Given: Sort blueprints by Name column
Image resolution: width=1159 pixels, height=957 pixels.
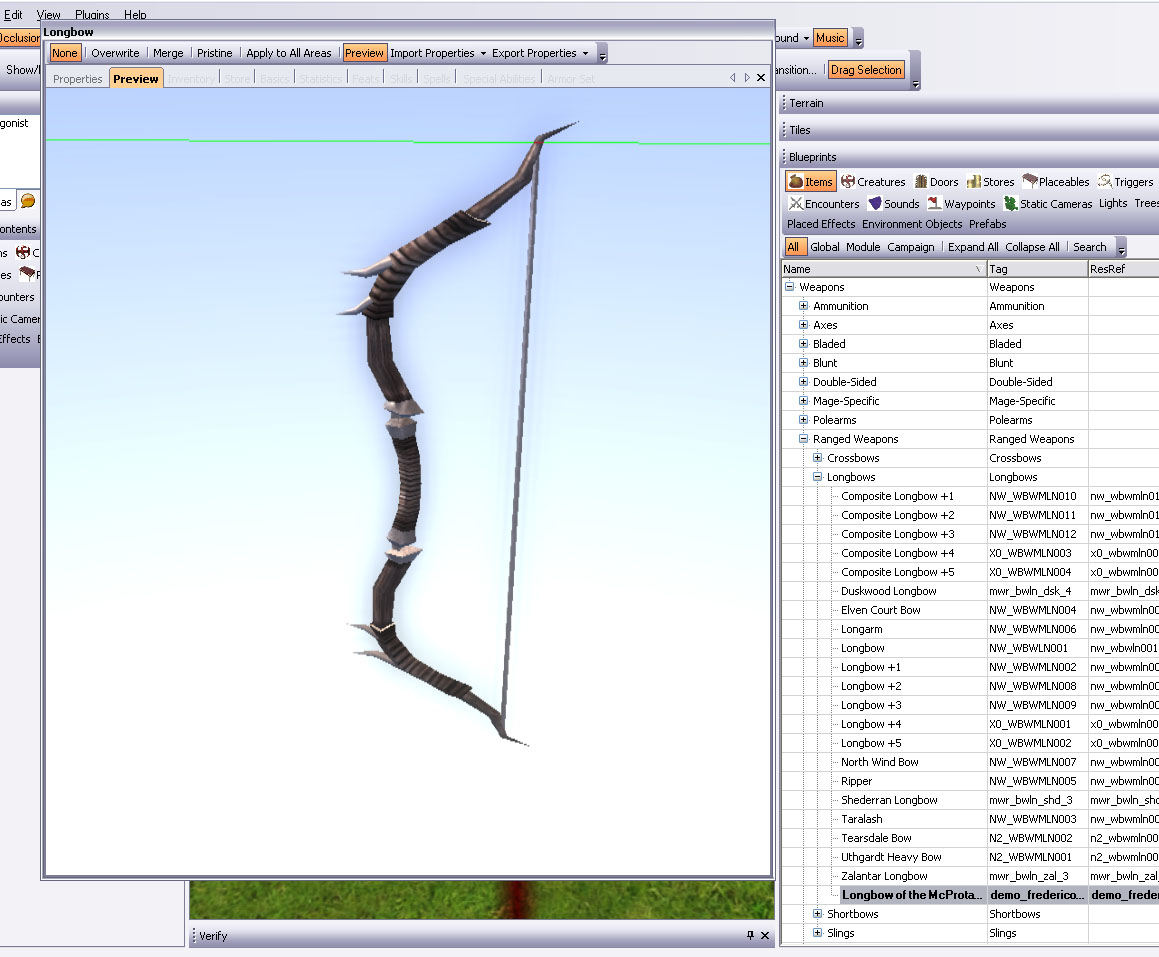Looking at the screenshot, I should click(x=884, y=269).
